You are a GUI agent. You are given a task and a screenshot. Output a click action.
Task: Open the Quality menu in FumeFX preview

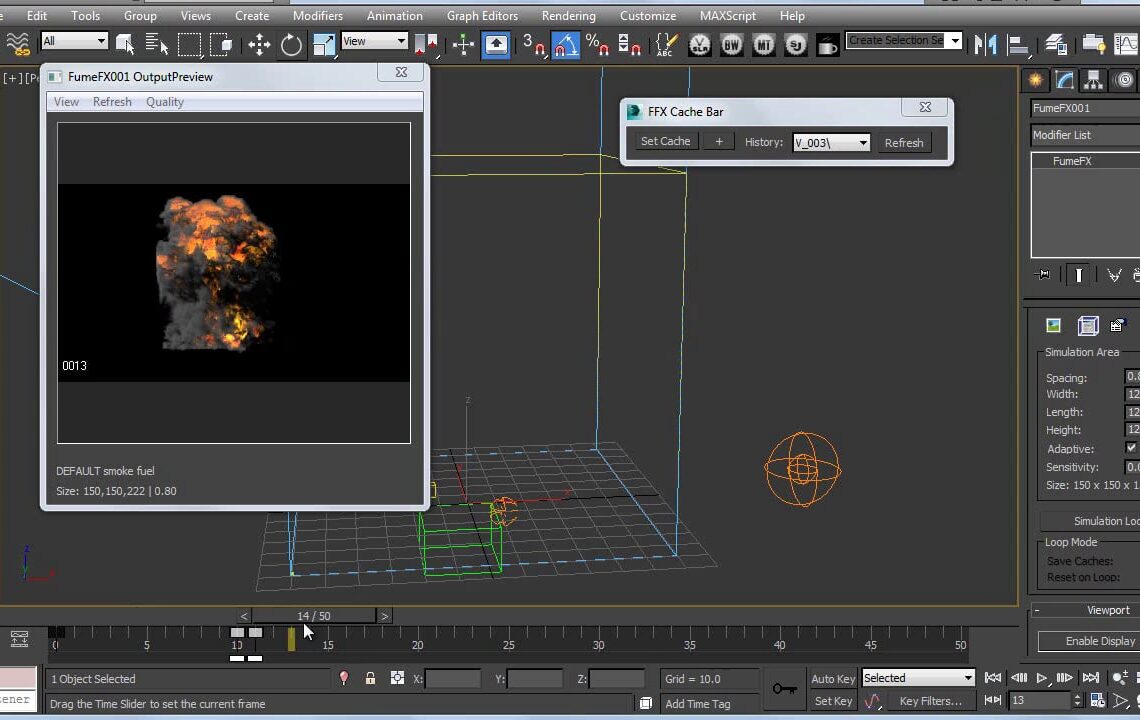tap(164, 101)
